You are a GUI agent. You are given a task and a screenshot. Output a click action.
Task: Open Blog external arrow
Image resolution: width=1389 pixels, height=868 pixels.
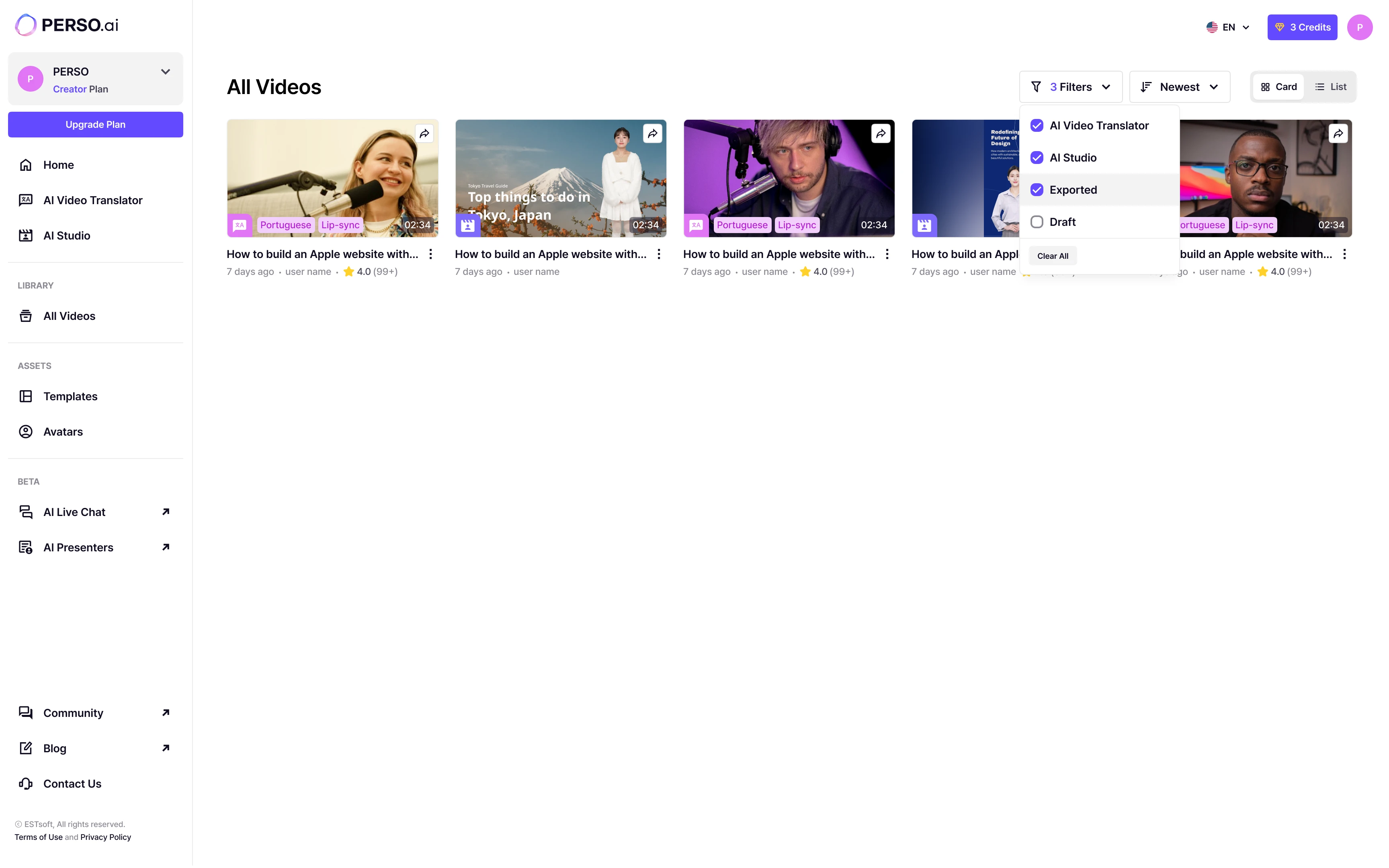click(x=165, y=748)
